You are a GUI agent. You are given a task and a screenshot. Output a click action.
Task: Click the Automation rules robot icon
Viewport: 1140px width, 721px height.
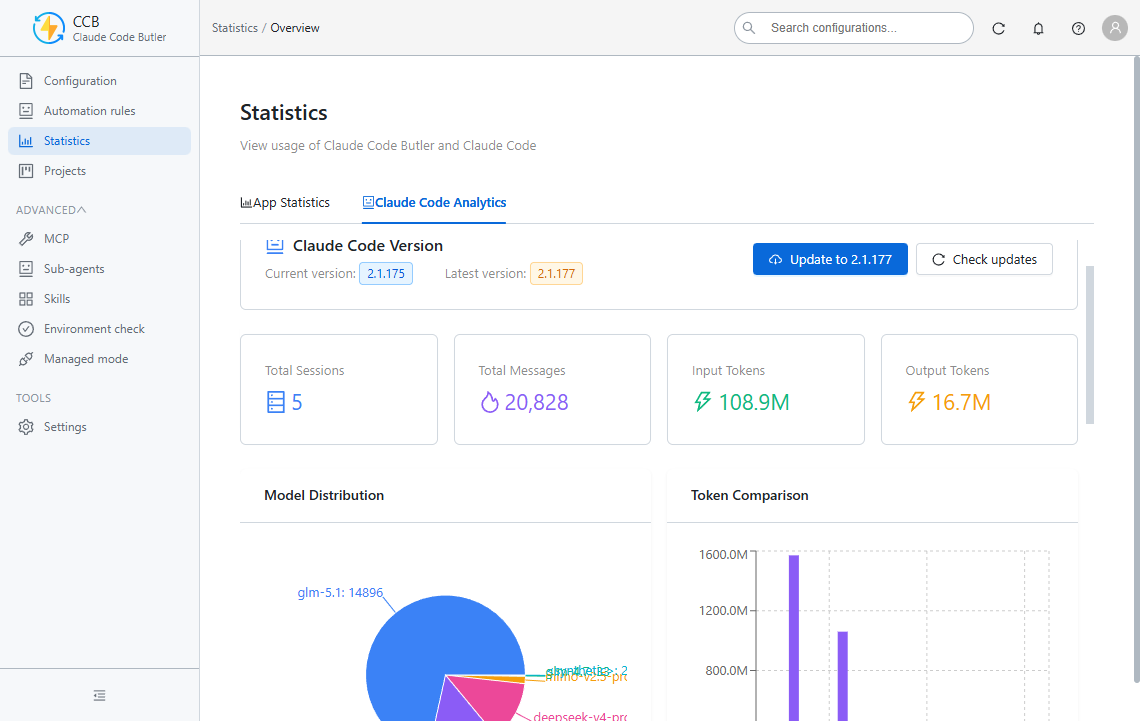point(26,110)
